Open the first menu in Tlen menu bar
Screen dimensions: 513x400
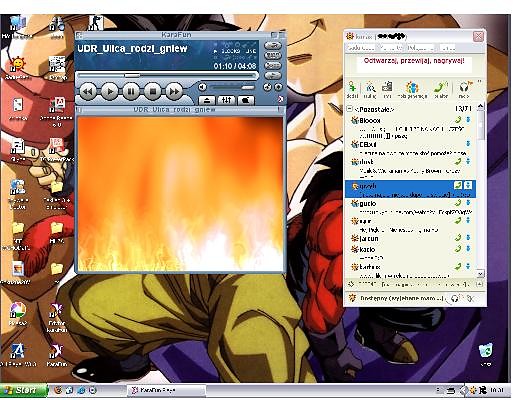361,48
